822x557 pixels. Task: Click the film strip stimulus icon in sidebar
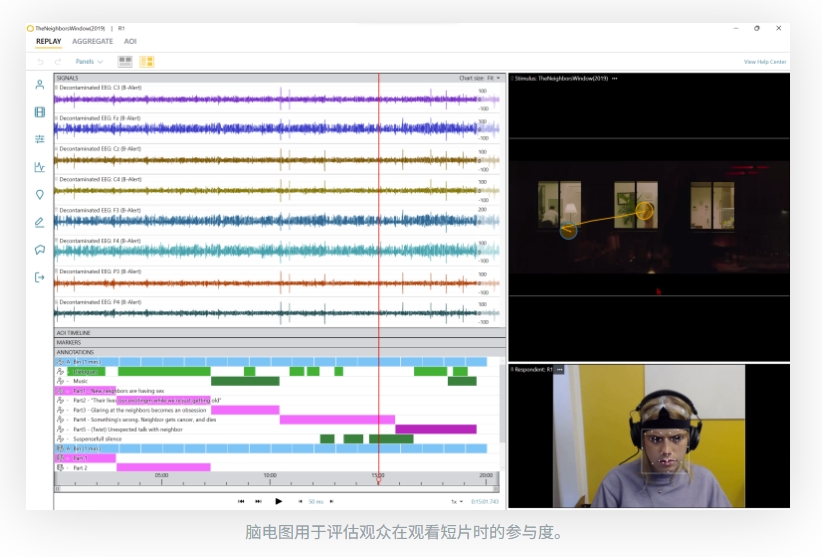click(x=40, y=112)
